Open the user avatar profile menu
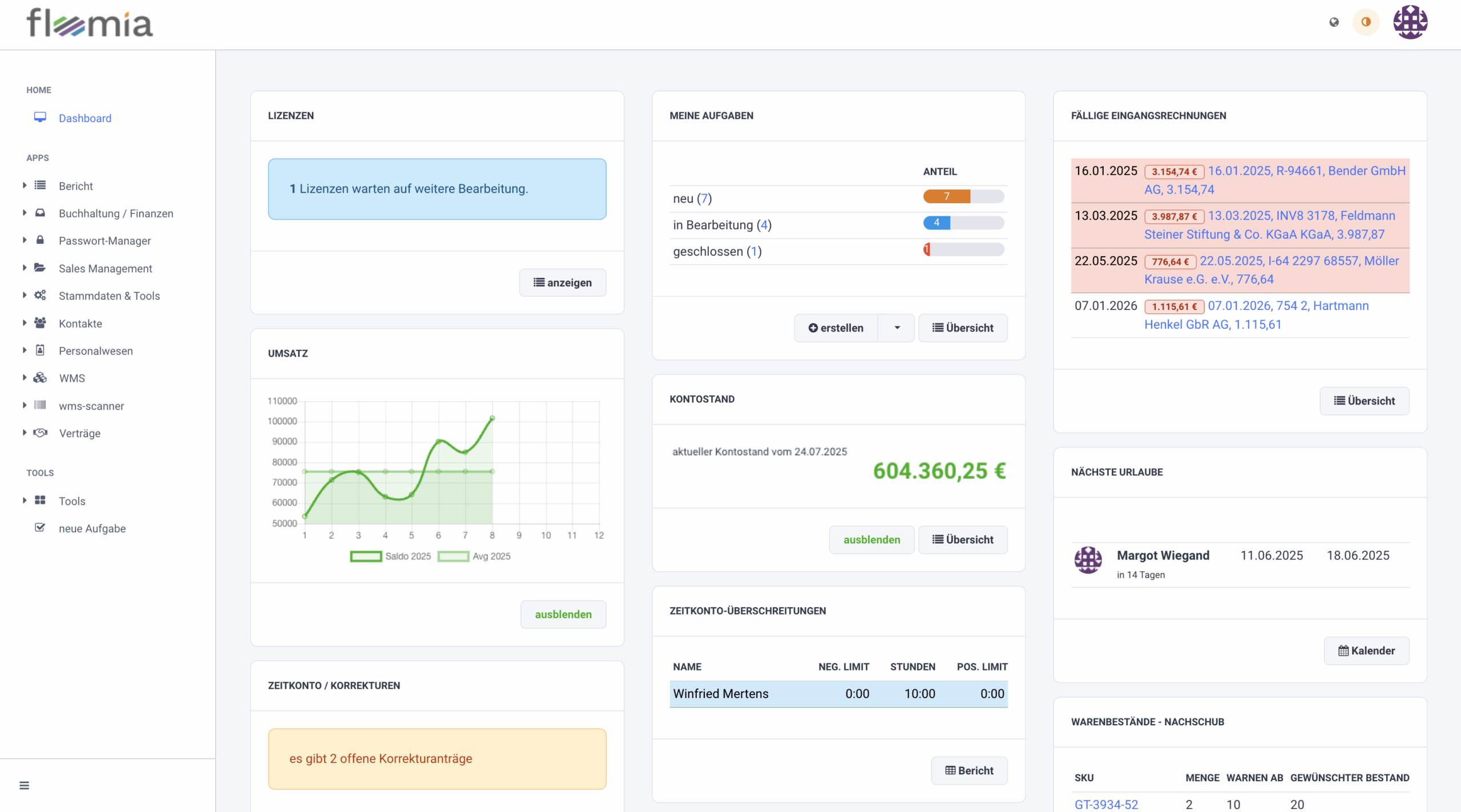 coord(1410,22)
